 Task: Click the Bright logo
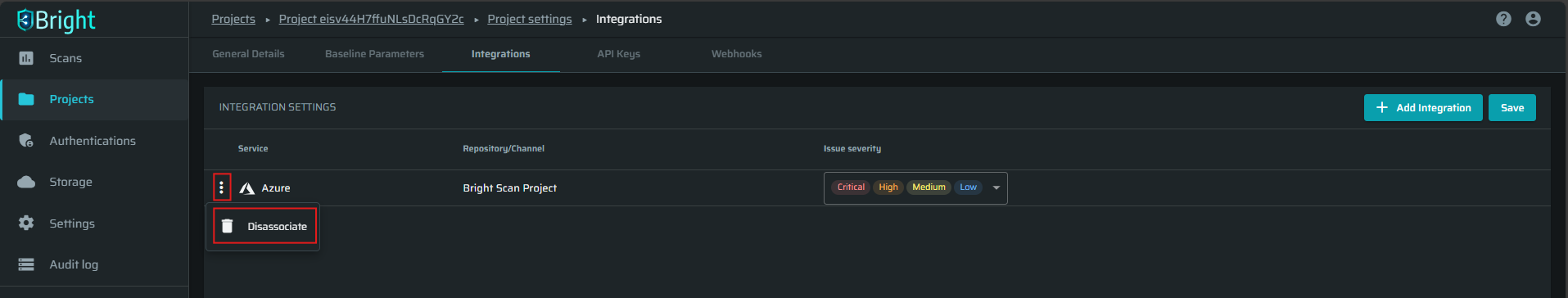56,20
